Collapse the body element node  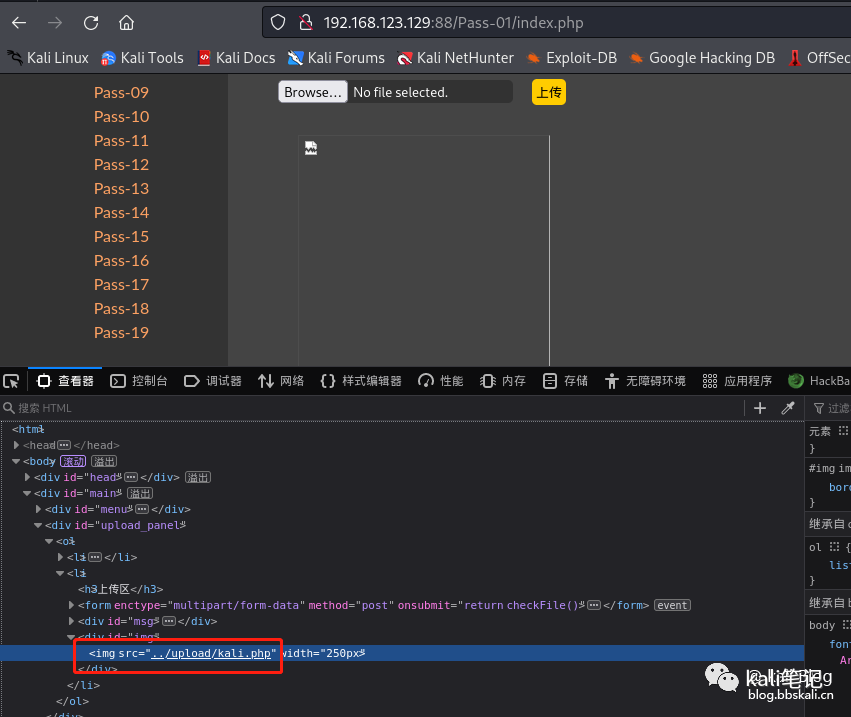(x=16, y=461)
